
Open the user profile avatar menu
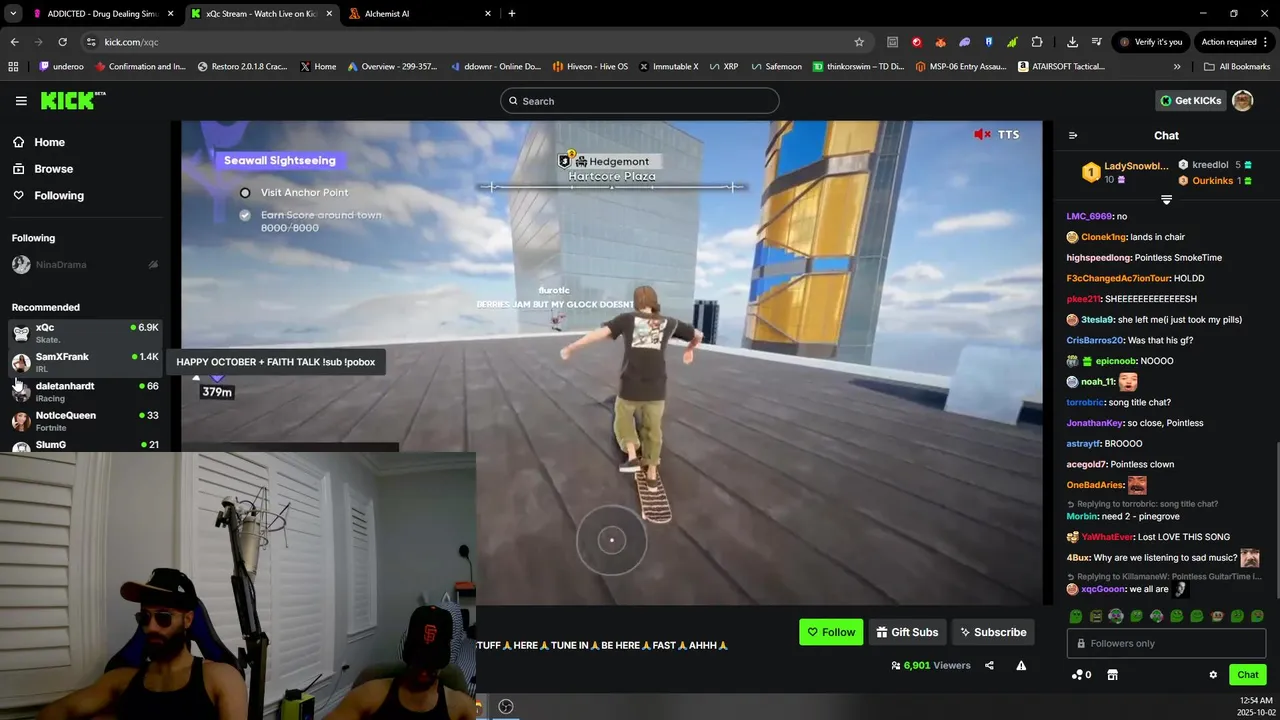(1243, 100)
